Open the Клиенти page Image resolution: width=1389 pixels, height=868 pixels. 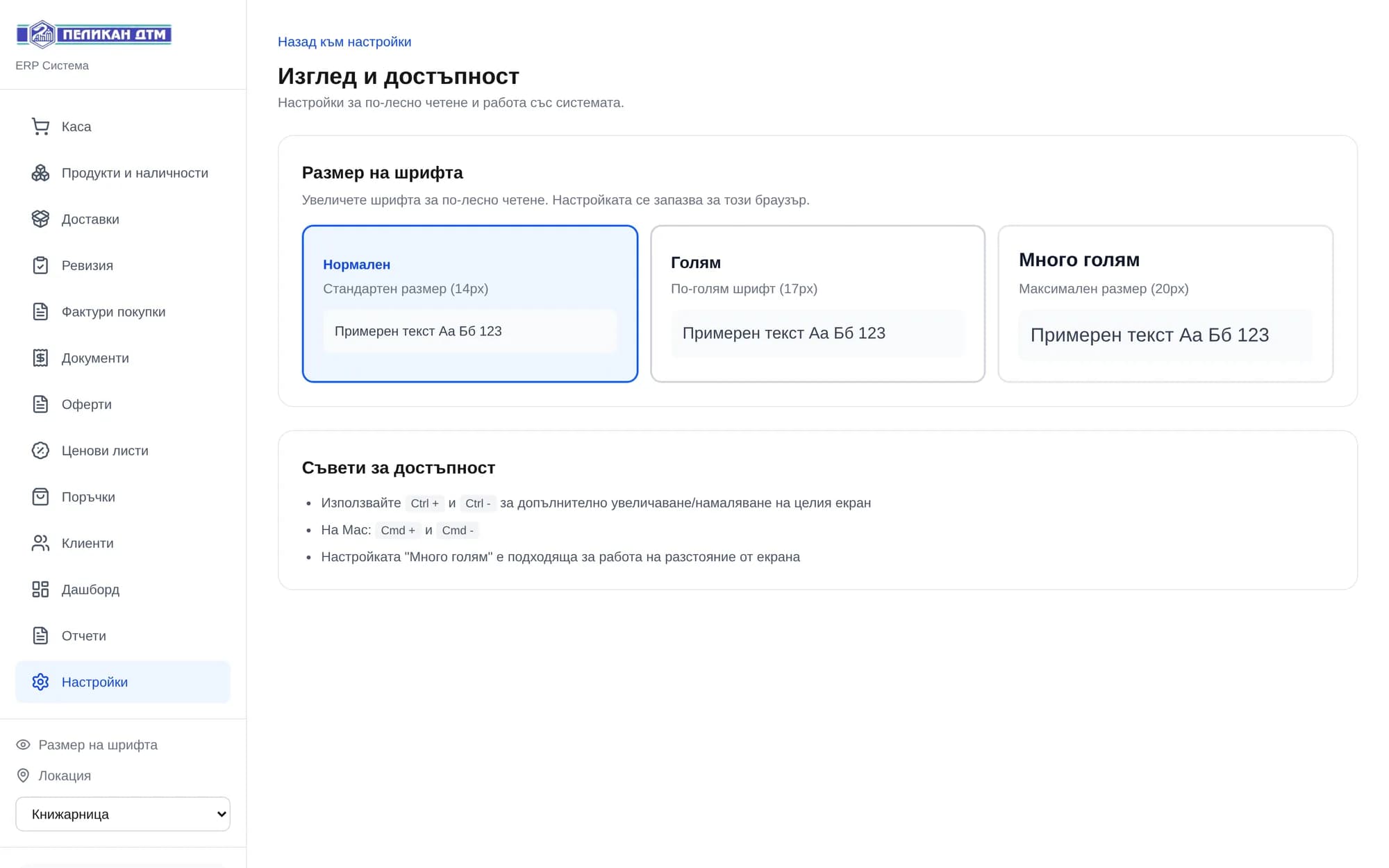click(123, 543)
